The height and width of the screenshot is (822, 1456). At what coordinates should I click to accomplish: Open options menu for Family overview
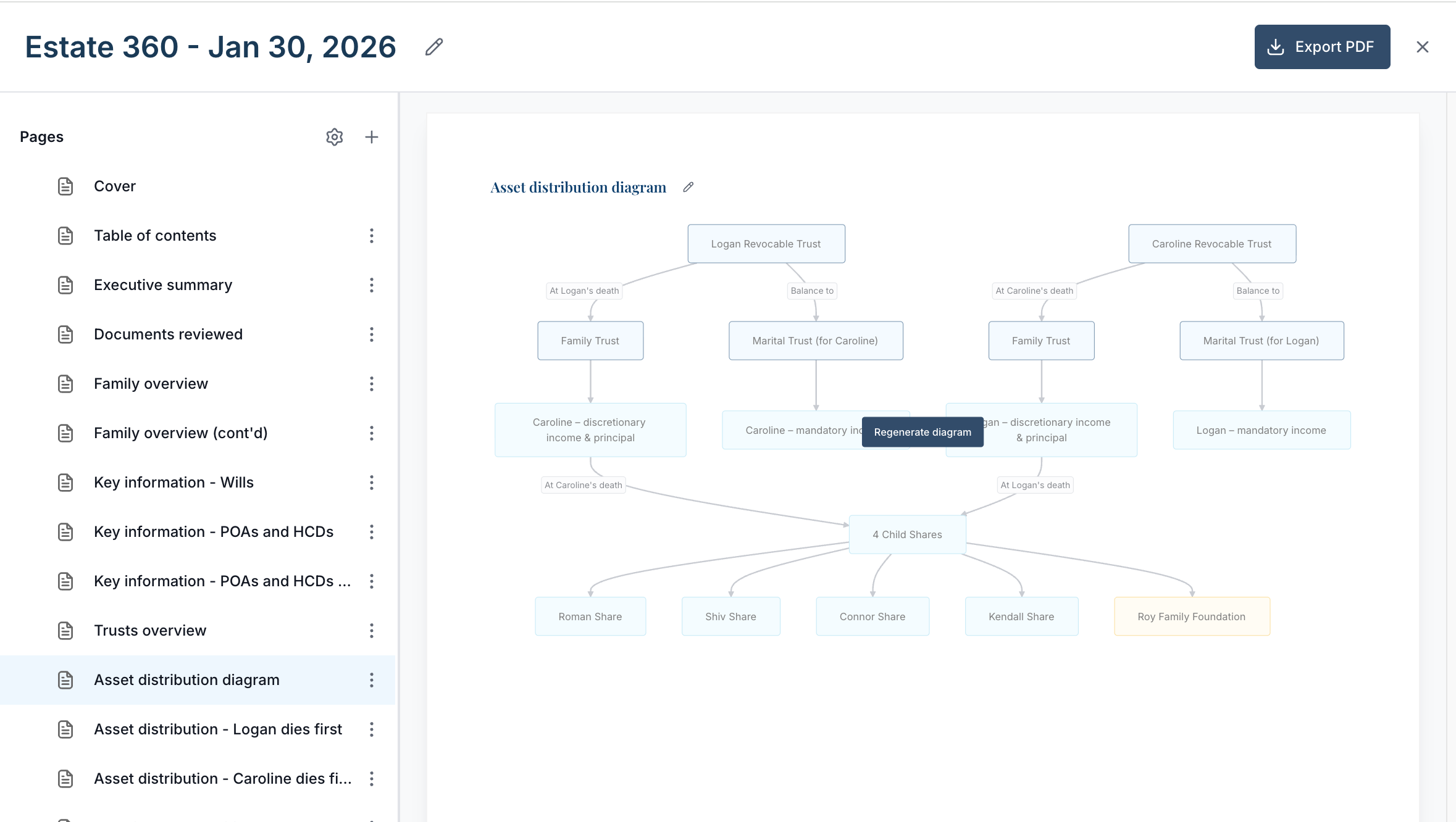coord(371,384)
